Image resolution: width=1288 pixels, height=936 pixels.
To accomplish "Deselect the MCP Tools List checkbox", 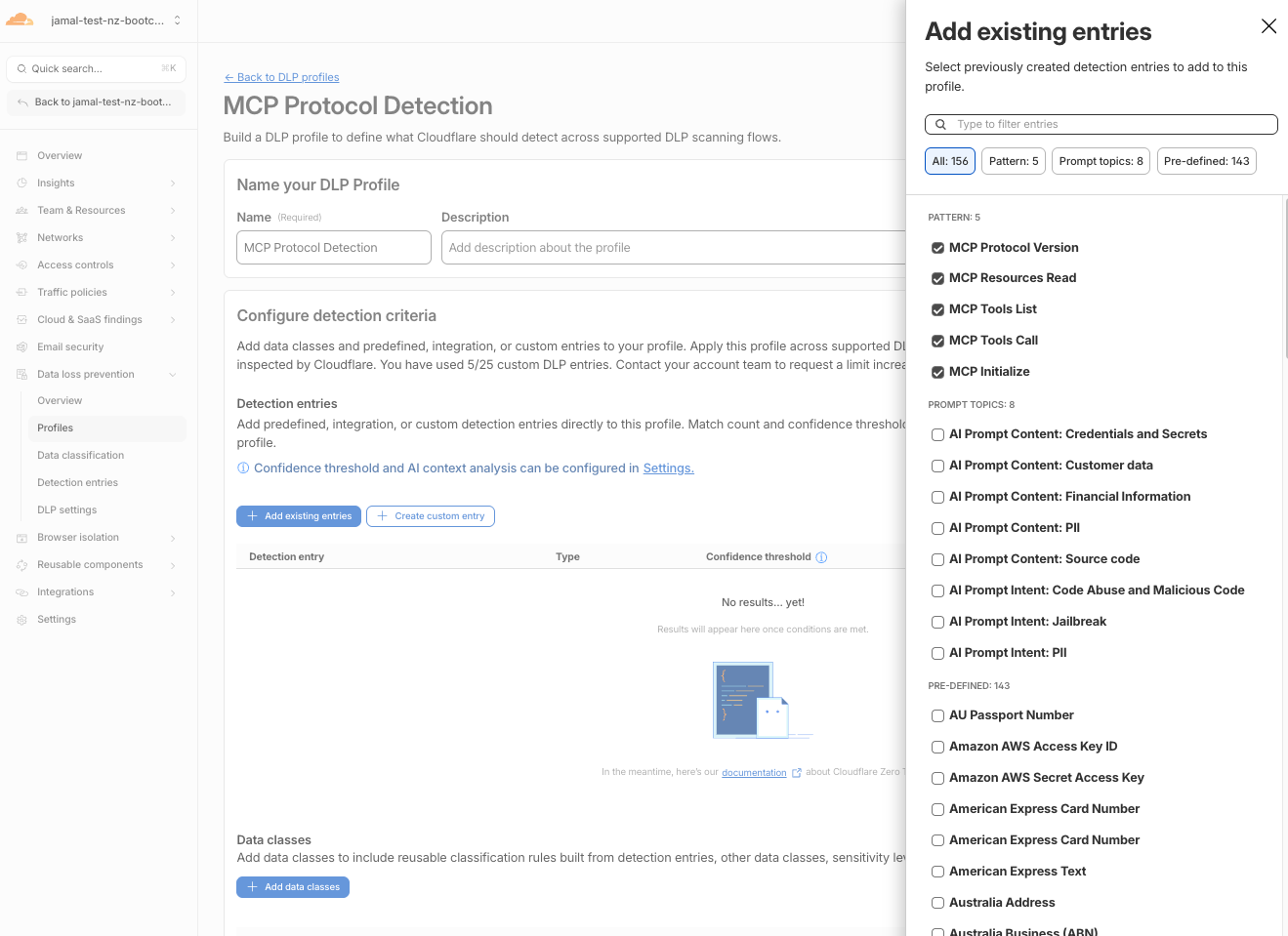I will 937,310.
